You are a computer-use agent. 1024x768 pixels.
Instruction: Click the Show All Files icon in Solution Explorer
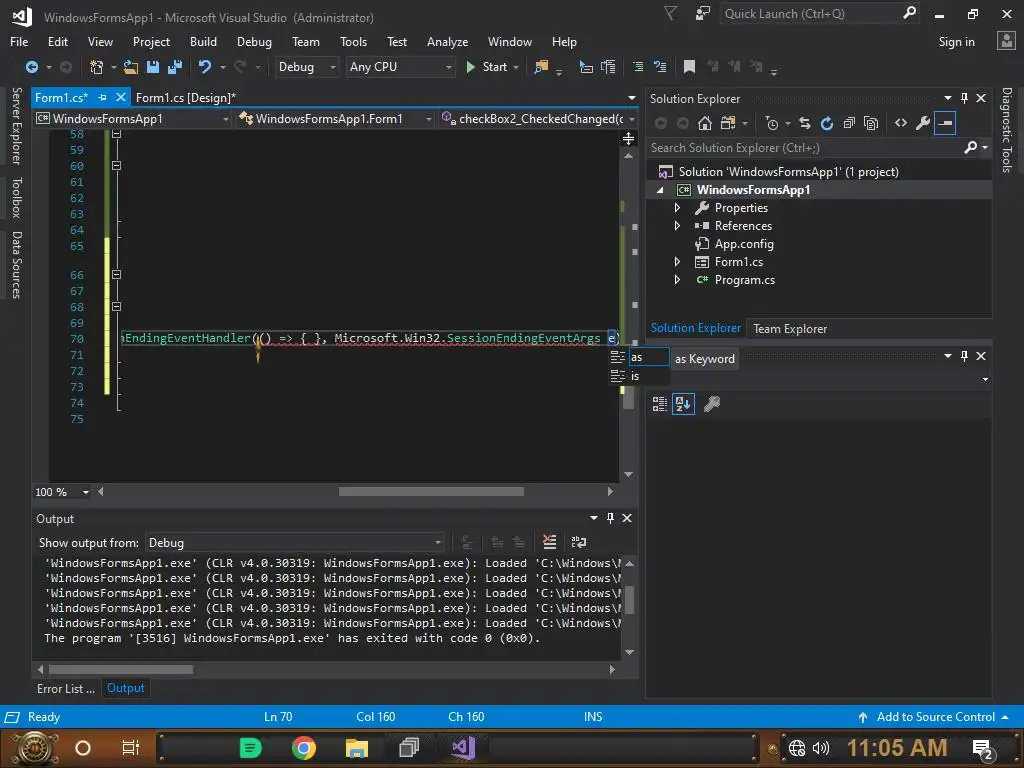point(871,123)
